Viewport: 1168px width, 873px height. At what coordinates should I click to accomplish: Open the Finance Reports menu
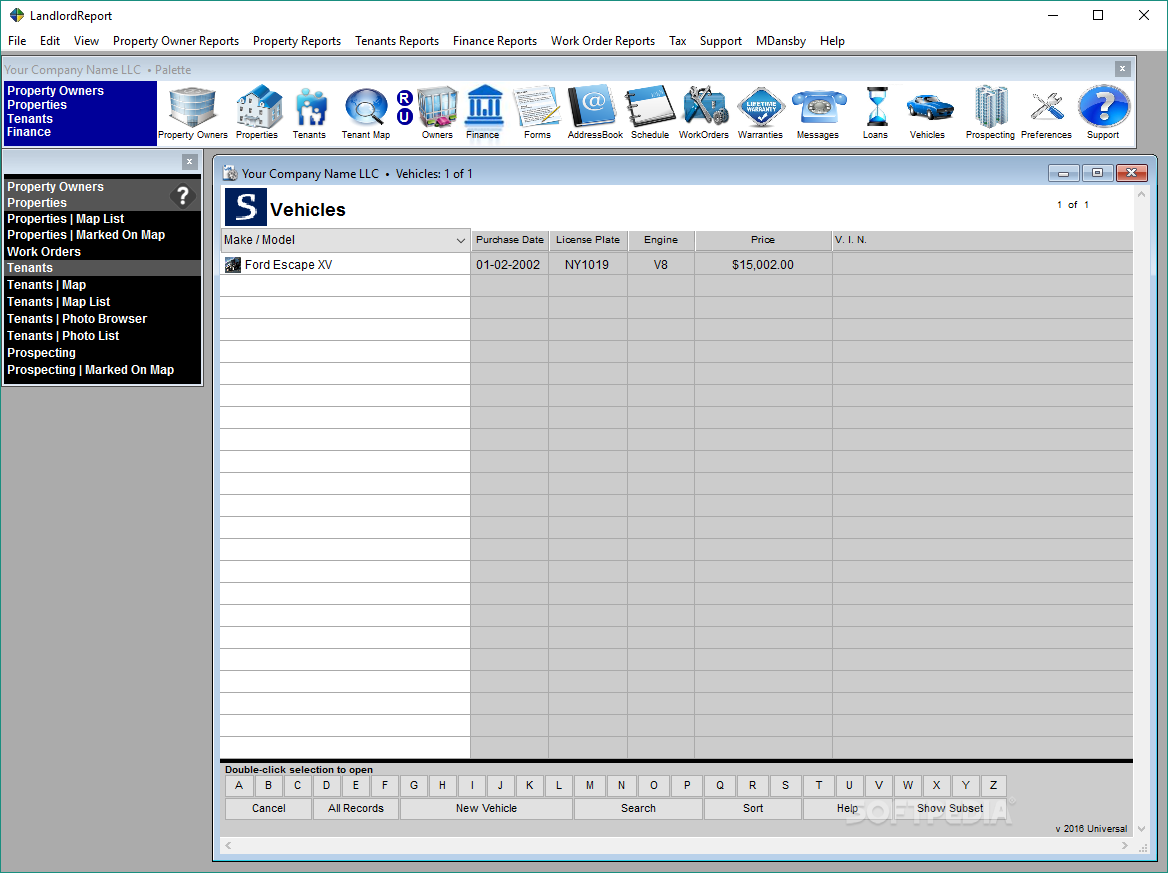click(495, 41)
